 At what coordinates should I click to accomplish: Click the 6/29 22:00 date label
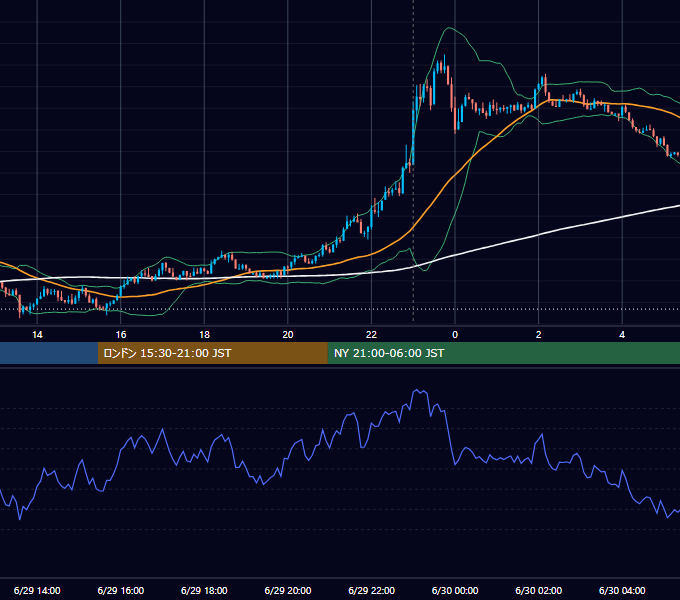(371, 590)
